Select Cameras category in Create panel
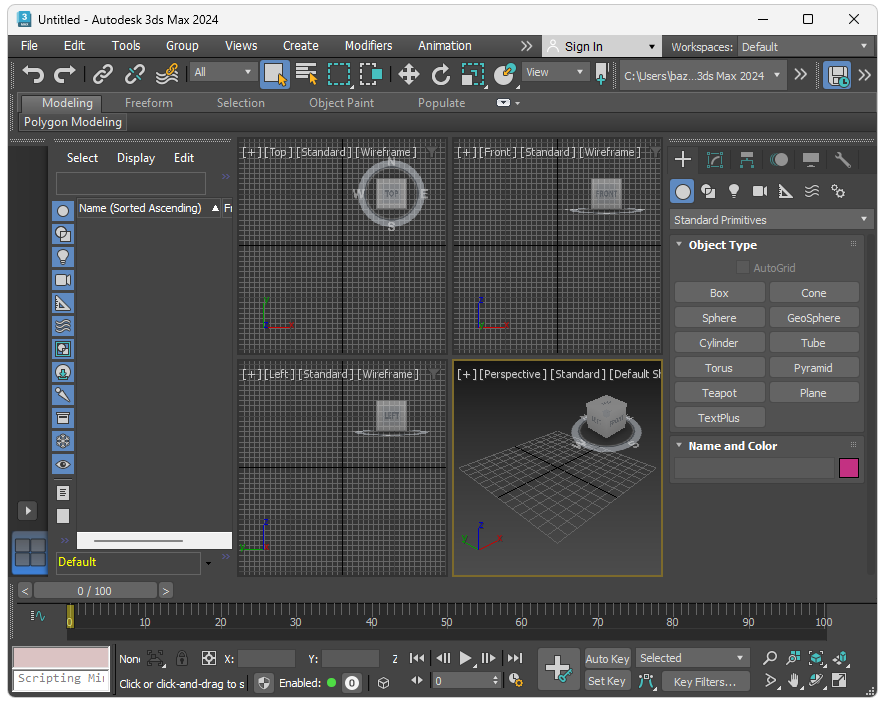Screen dimensions: 882x703 (760, 192)
